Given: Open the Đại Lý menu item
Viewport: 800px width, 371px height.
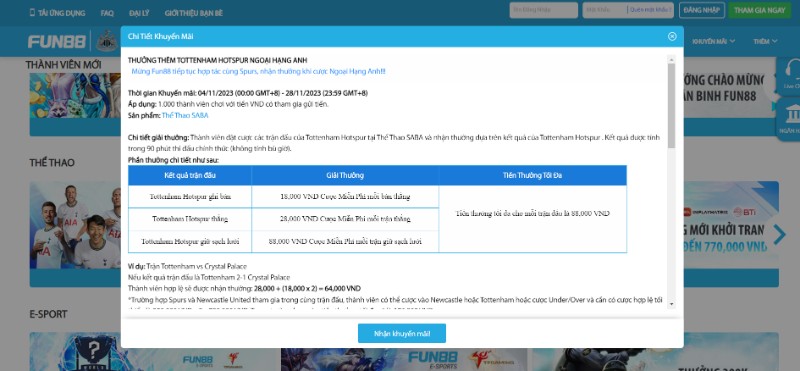Looking at the screenshot, I should tap(139, 13).
